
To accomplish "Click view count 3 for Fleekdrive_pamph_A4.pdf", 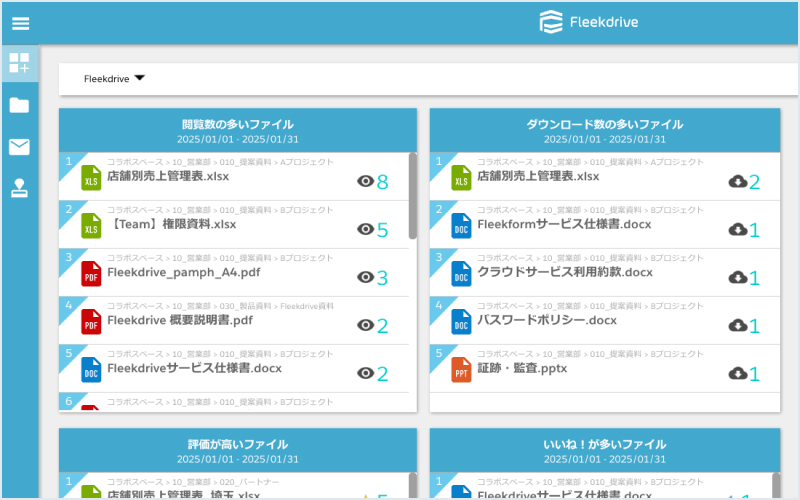I will [x=383, y=278].
